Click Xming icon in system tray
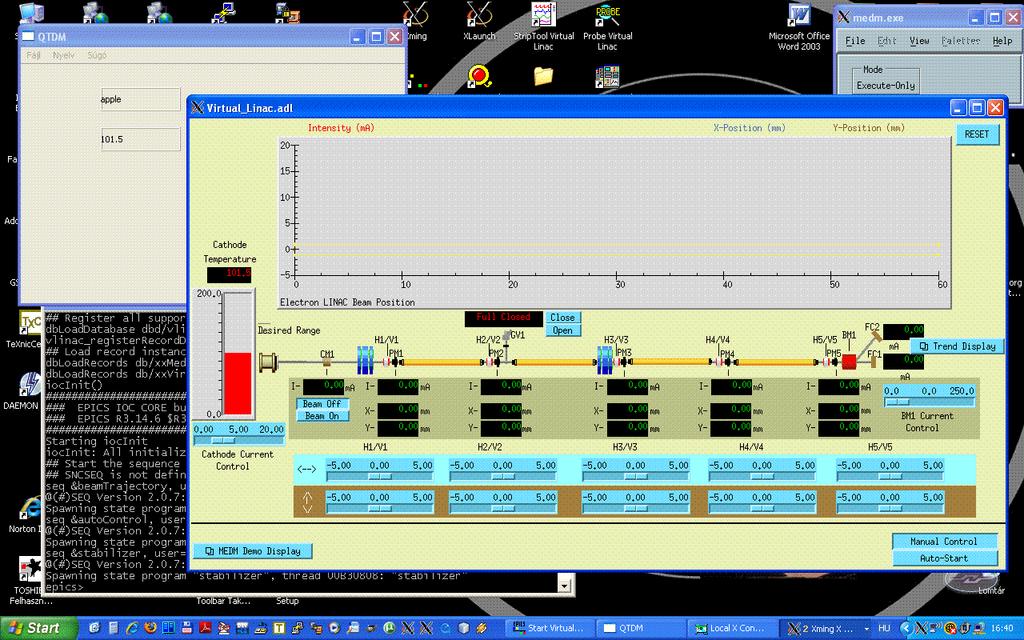Viewport: 1024px width, 640px height. click(x=920, y=628)
